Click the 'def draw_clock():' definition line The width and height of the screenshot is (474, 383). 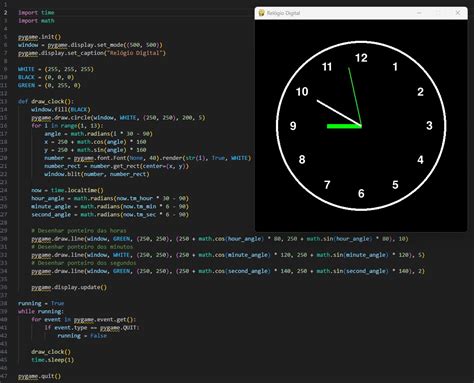pyautogui.click(x=46, y=101)
